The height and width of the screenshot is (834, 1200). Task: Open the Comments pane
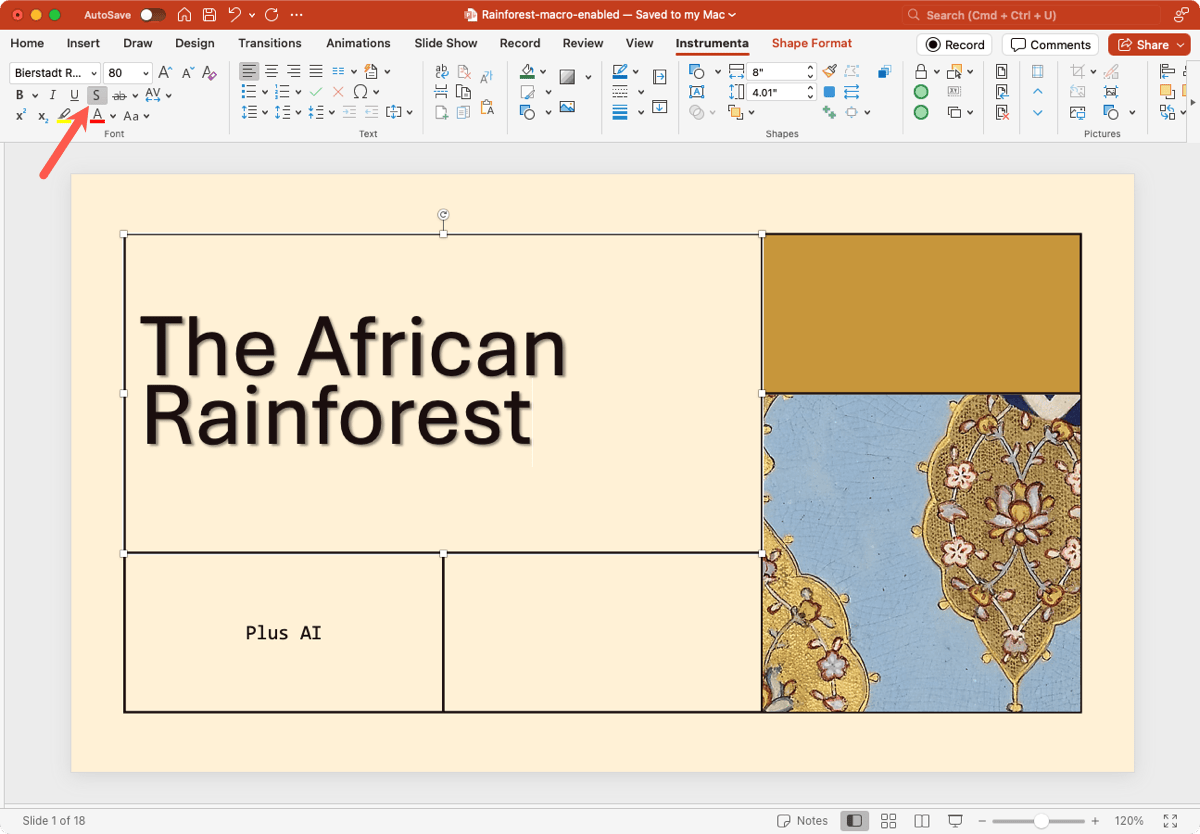1050,44
